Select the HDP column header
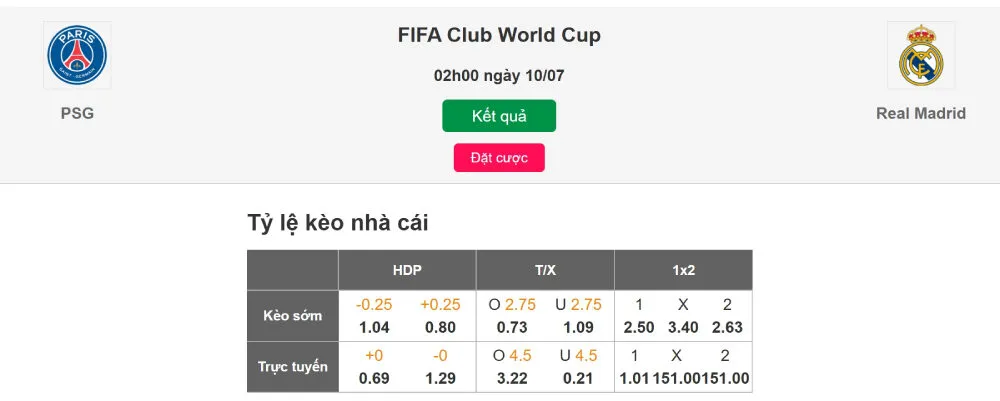The height and width of the screenshot is (401, 1000). click(x=407, y=270)
